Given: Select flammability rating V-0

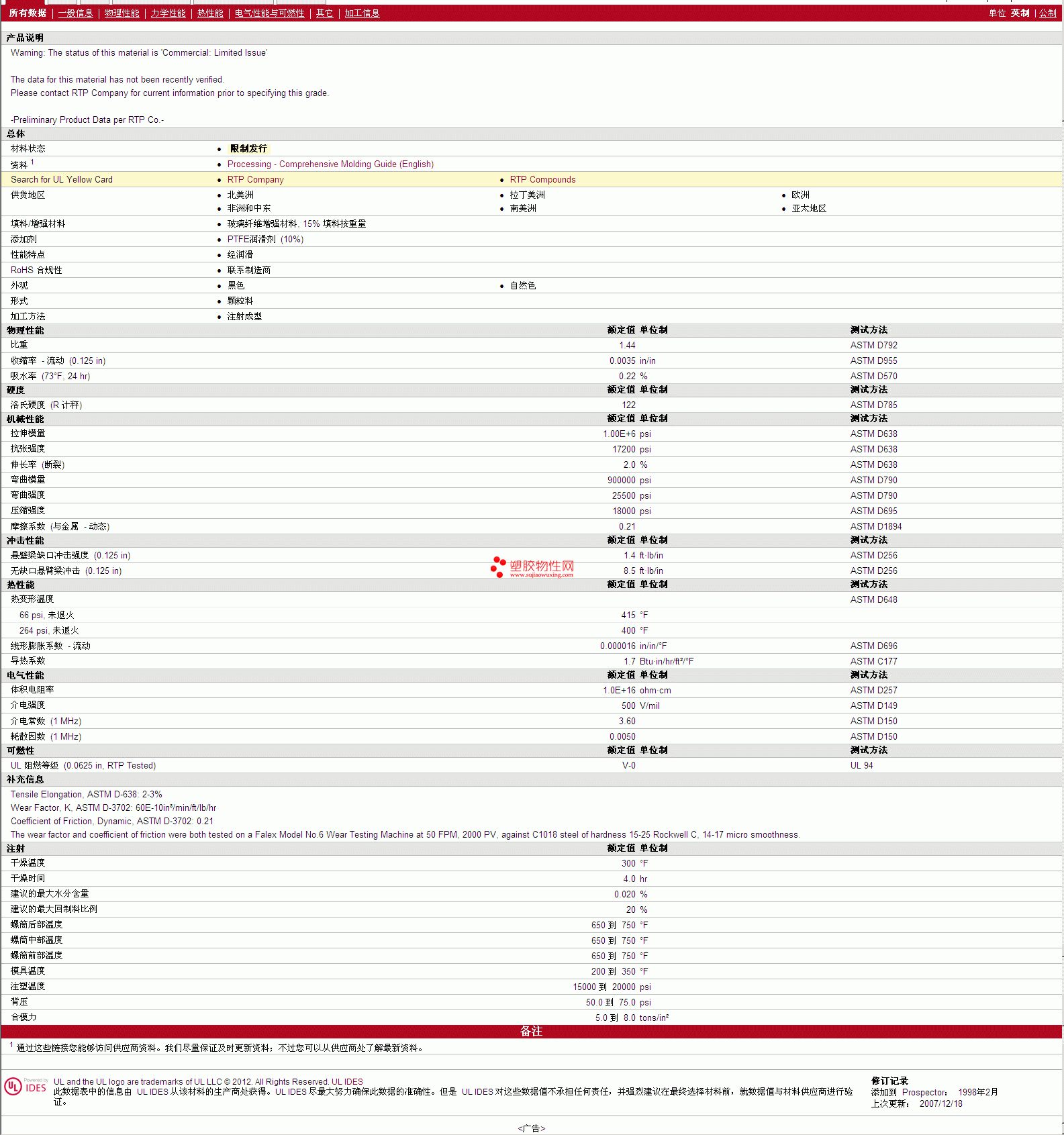Looking at the screenshot, I should tap(628, 765).
